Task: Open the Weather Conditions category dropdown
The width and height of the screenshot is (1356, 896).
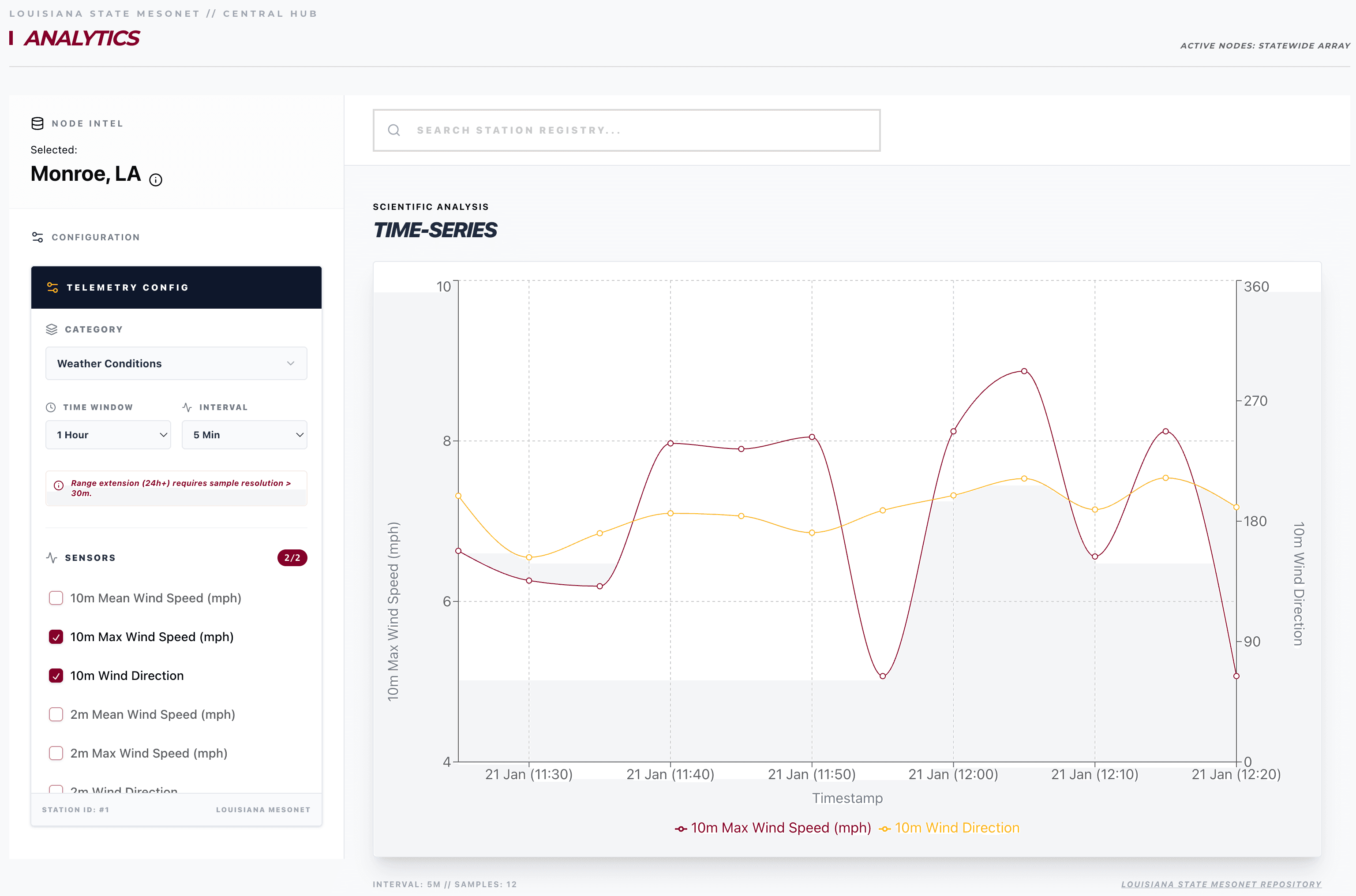Action: 176,363
